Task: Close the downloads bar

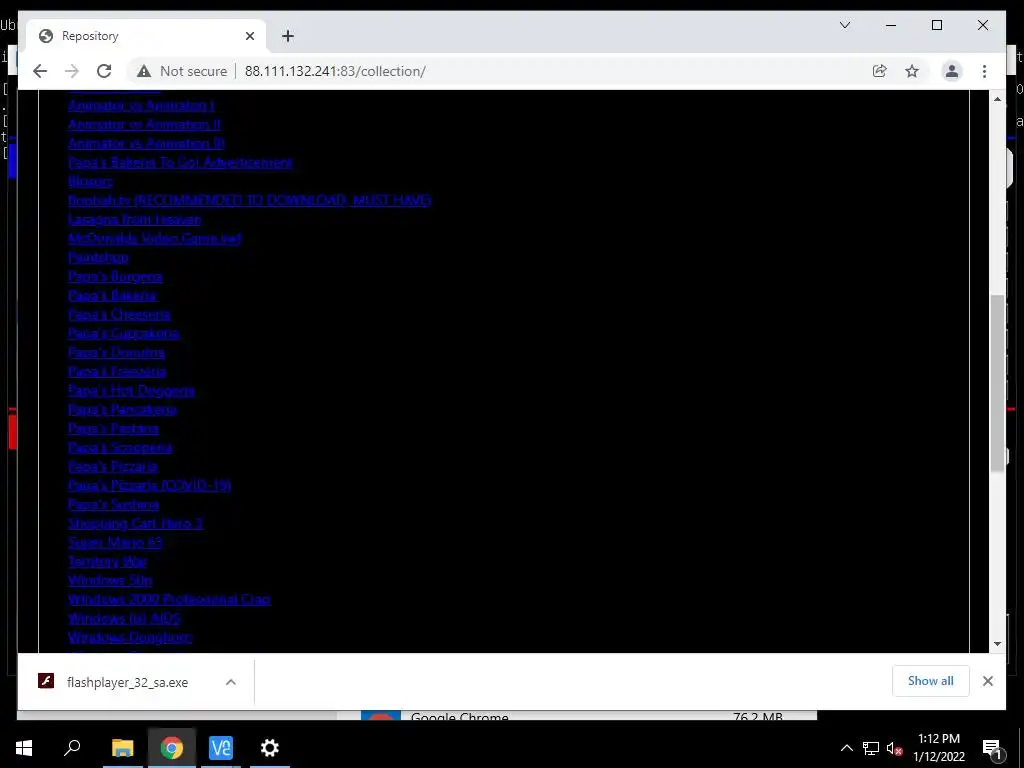Action: 987,681
